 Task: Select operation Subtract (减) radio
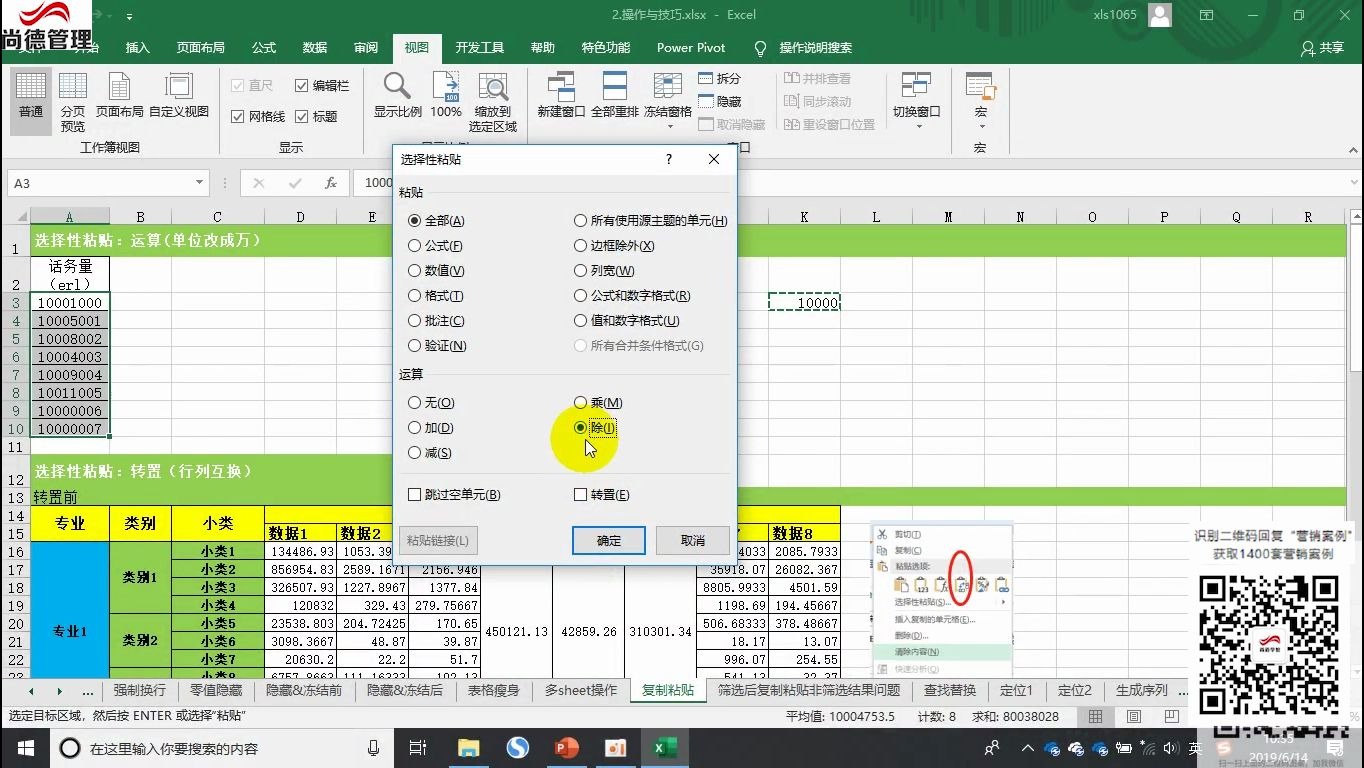[x=430, y=453]
